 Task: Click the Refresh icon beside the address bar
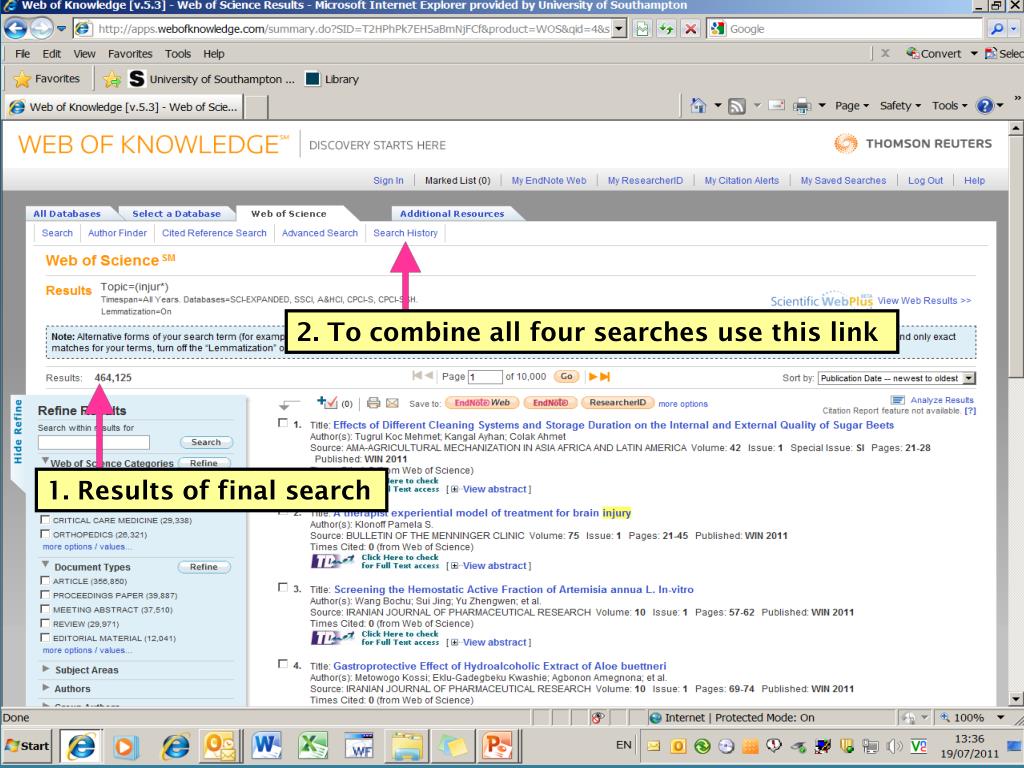pos(666,29)
